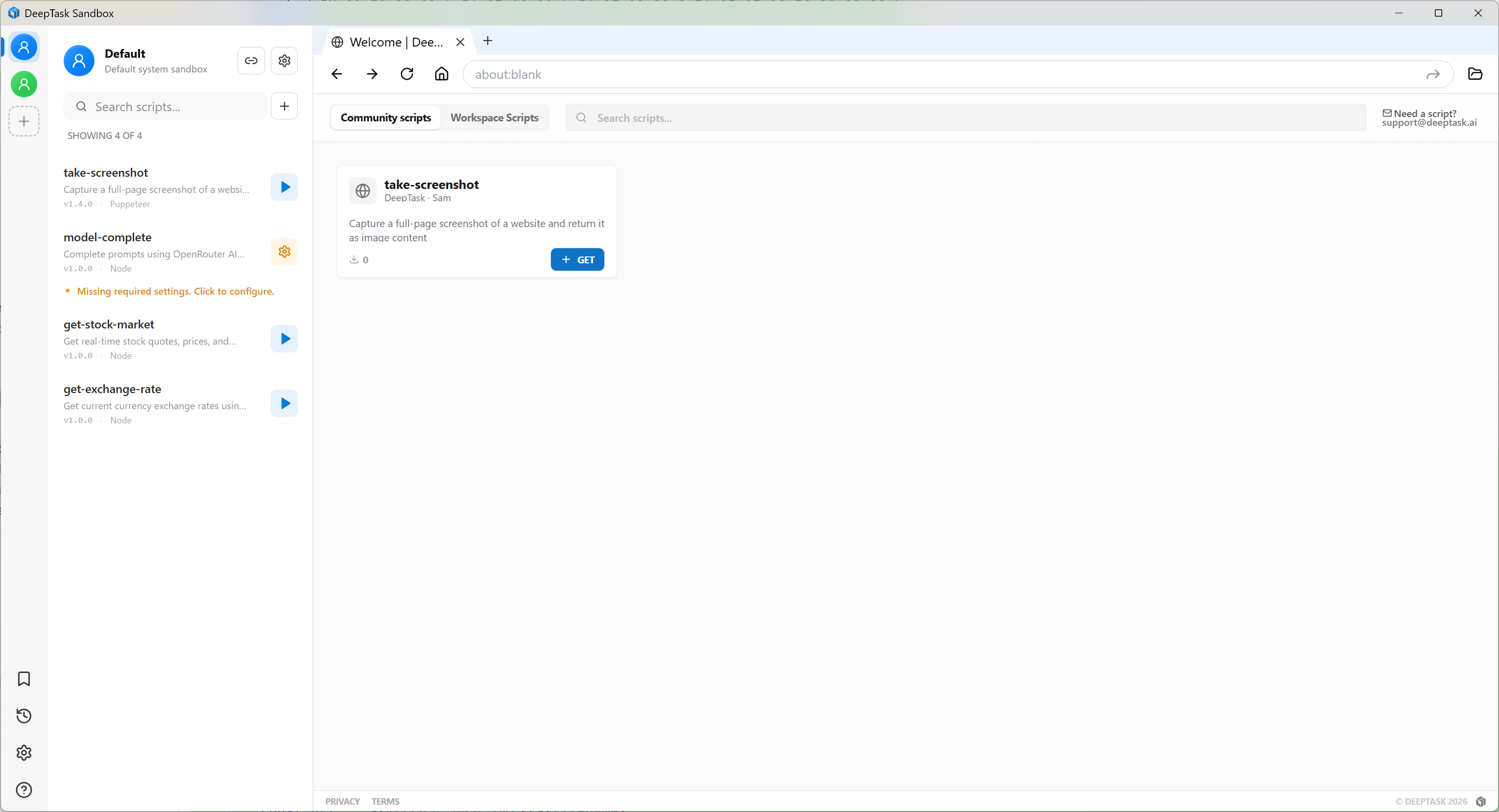Open the help icon in sidebar
Screen dimensions: 1499x812
[24, 789]
